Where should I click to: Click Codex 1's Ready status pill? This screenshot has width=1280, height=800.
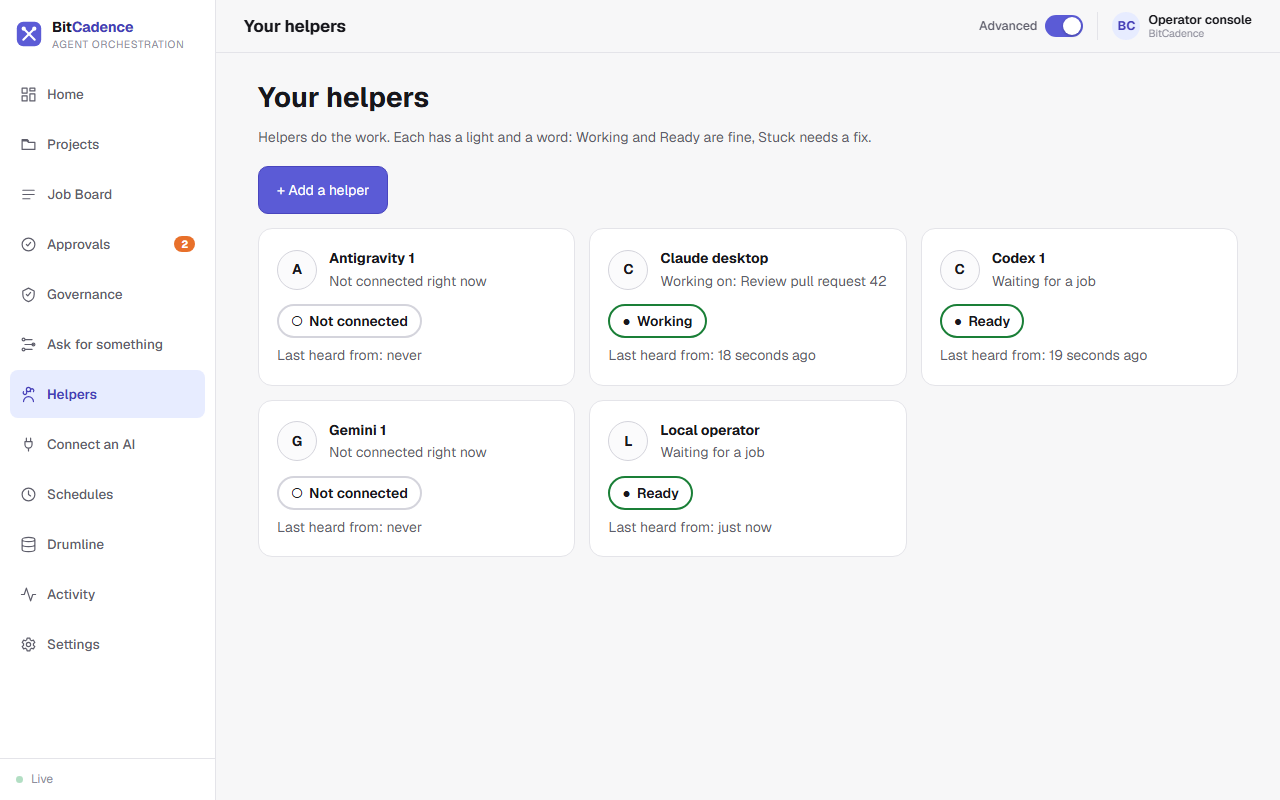click(x=982, y=321)
